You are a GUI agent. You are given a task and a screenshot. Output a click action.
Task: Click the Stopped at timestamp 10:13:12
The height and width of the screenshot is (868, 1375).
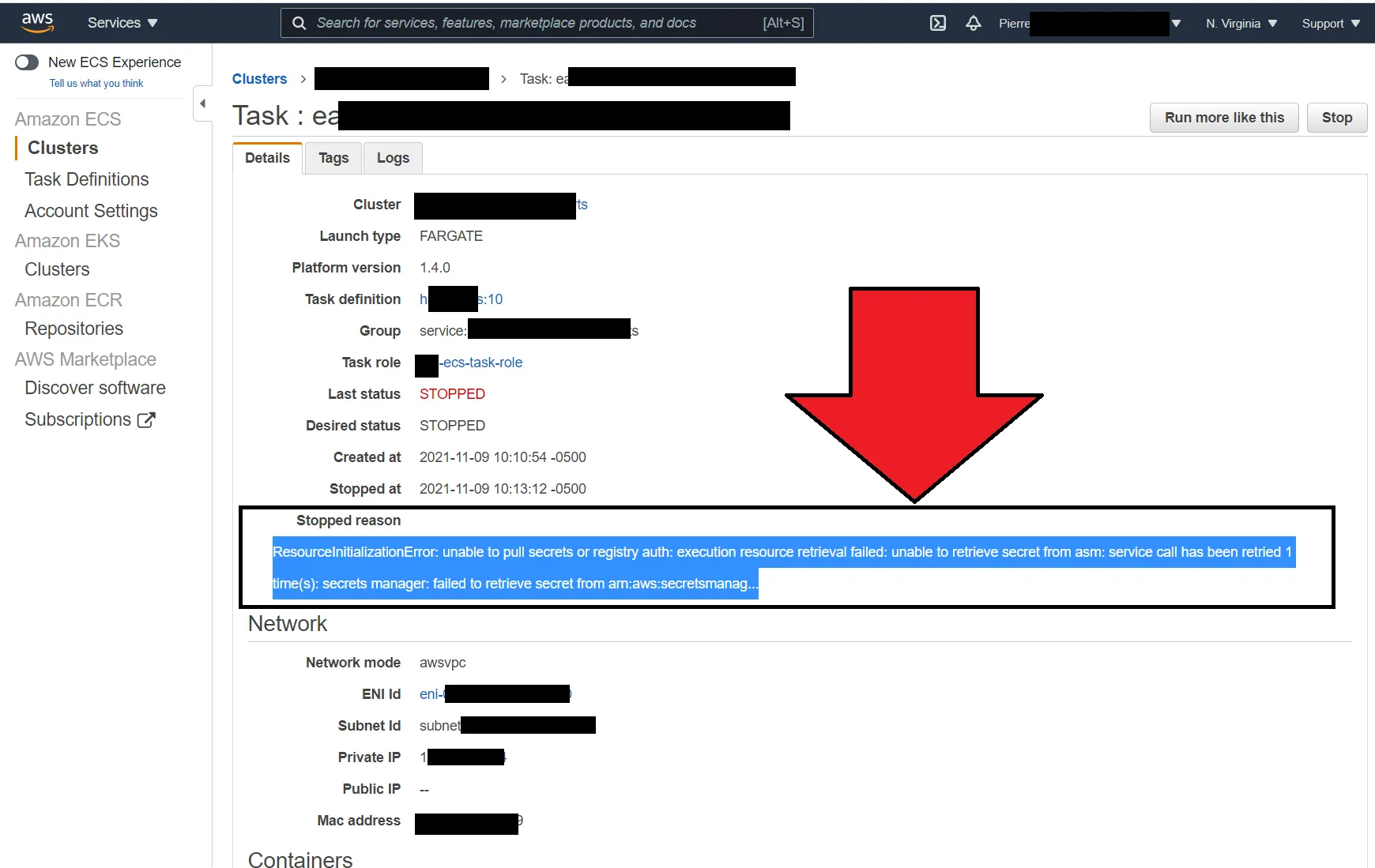(503, 489)
